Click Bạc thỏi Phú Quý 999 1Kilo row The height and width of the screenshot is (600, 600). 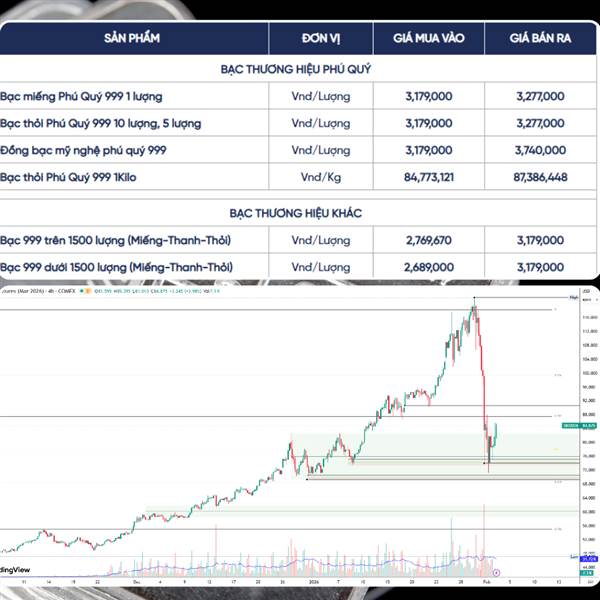pyautogui.click(x=298, y=177)
